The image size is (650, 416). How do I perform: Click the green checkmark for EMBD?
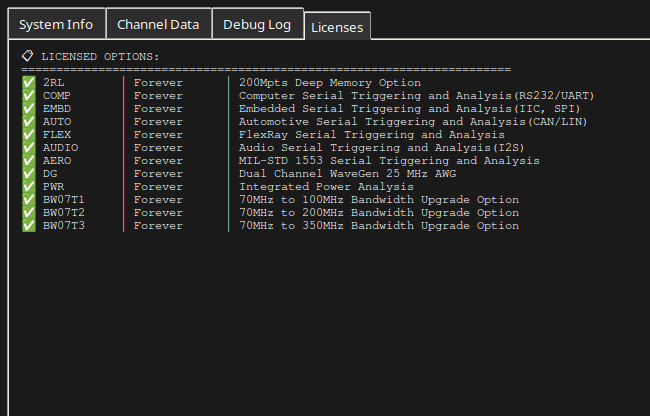tap(29, 109)
